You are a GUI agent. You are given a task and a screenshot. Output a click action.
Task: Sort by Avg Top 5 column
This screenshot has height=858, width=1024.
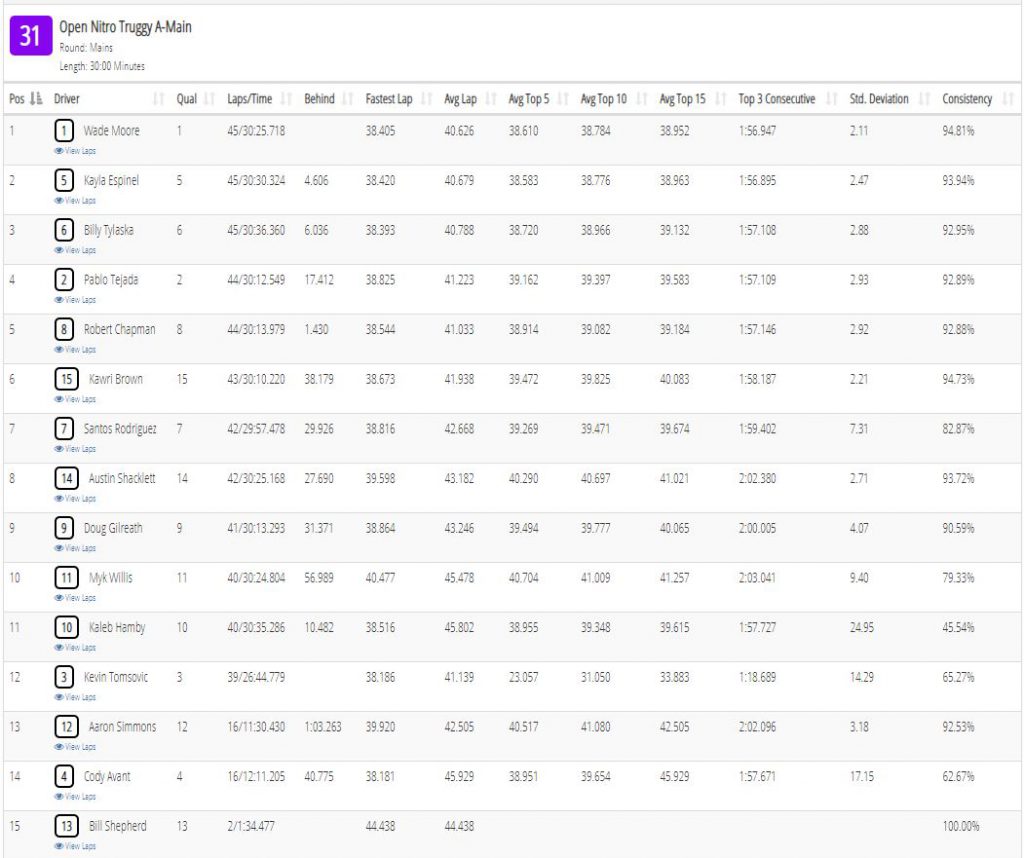(529, 99)
